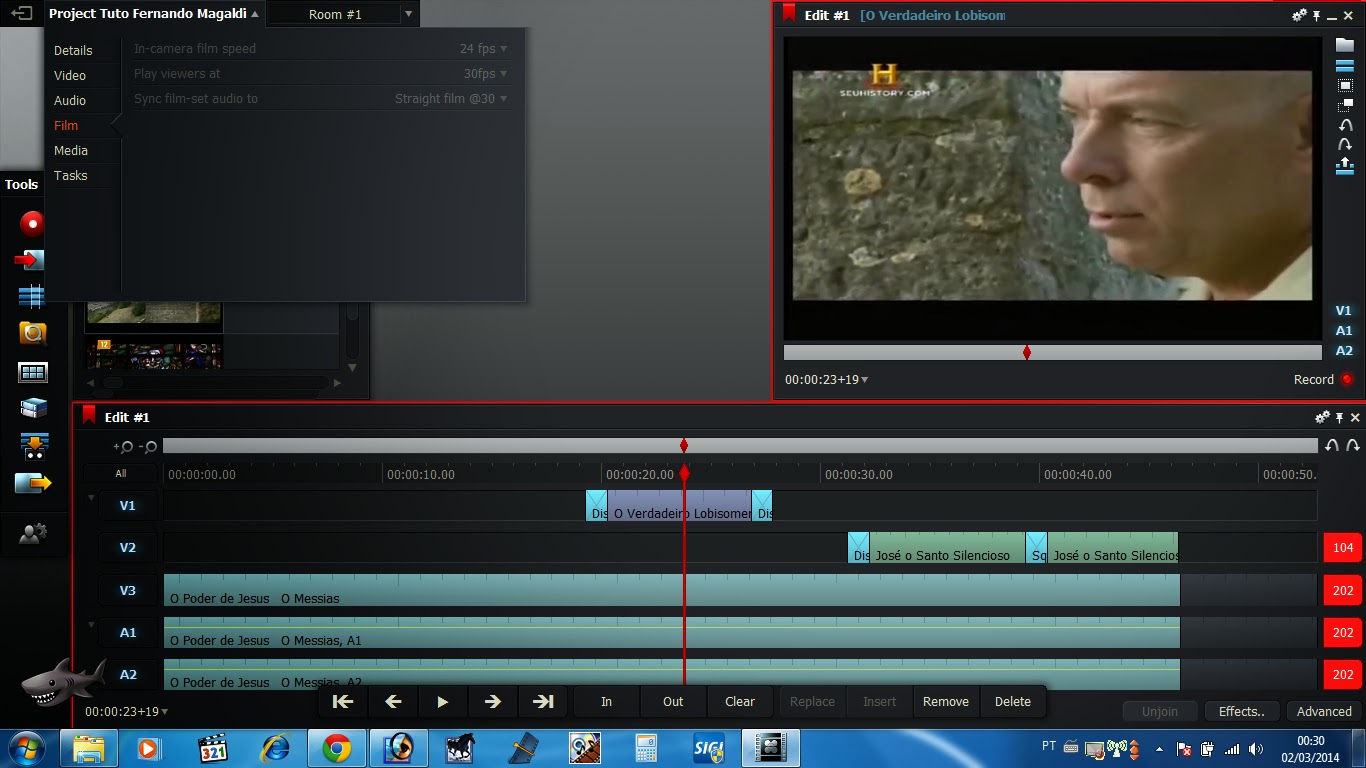Viewport: 1366px width, 768px height.
Task: Open the Effects.. panel
Action: [1242, 712]
